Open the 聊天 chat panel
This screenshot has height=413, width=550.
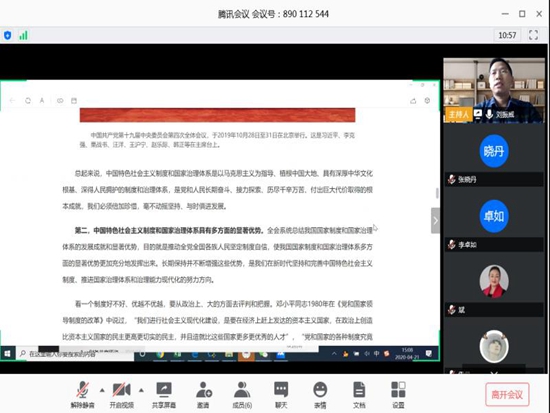click(281, 395)
